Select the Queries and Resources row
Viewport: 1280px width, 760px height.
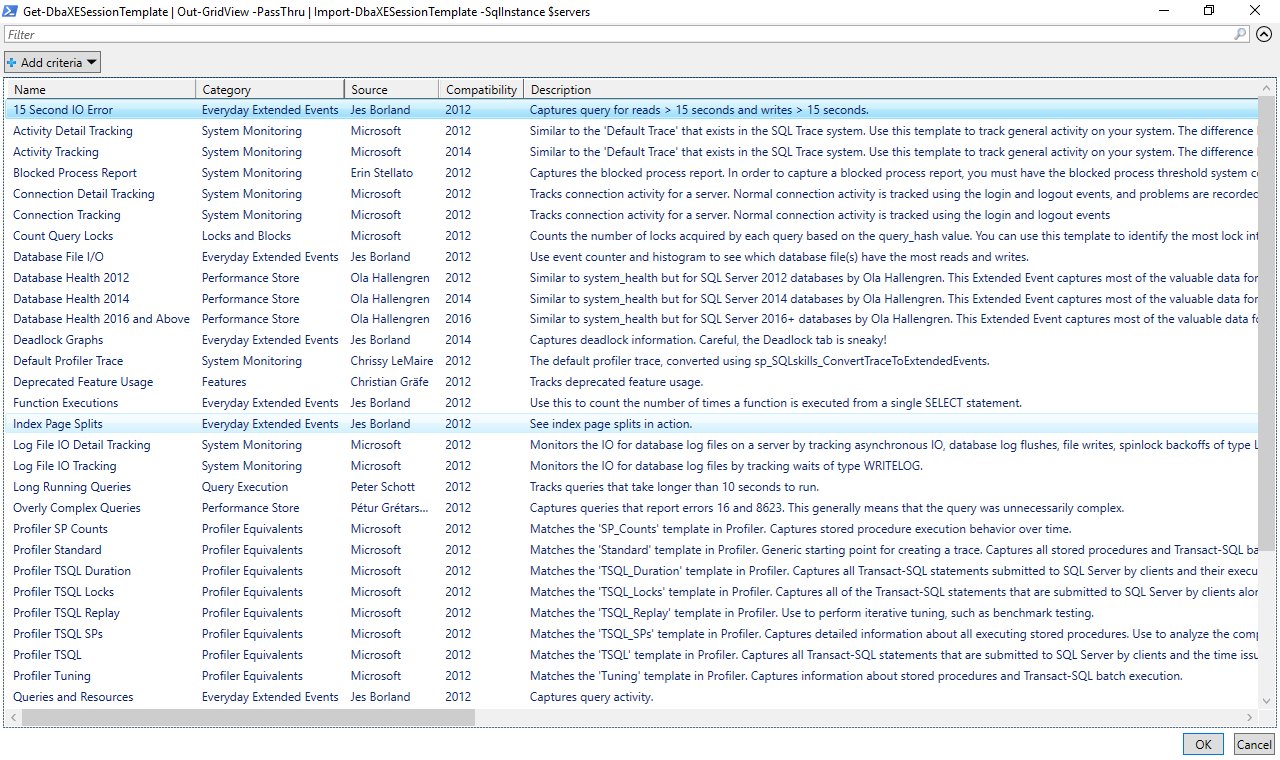pyautogui.click(x=631, y=697)
